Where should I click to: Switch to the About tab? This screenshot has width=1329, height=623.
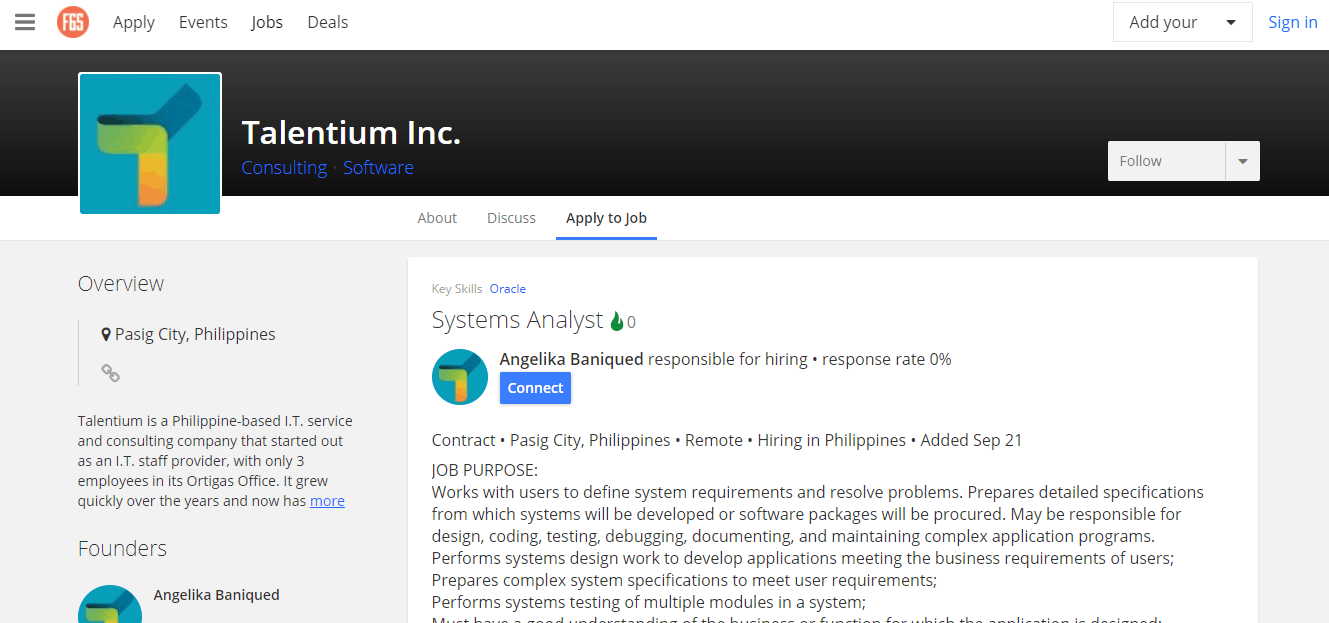437,218
